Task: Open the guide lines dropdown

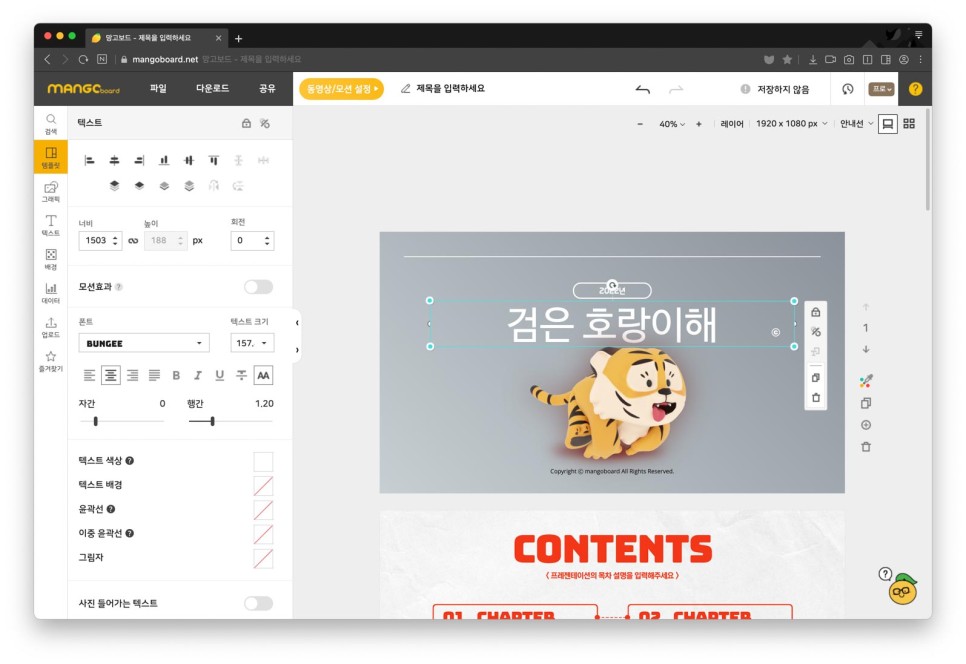Action: pos(857,124)
